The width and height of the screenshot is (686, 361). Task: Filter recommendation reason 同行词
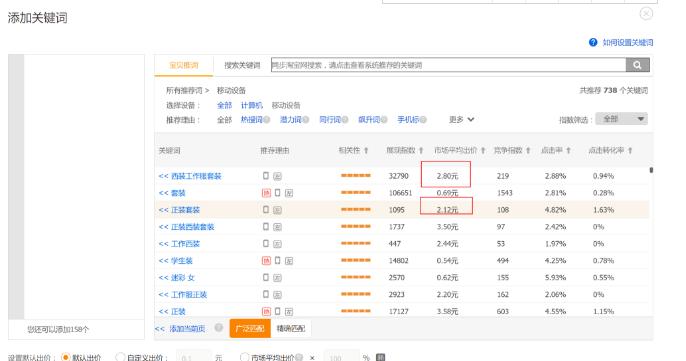point(330,119)
